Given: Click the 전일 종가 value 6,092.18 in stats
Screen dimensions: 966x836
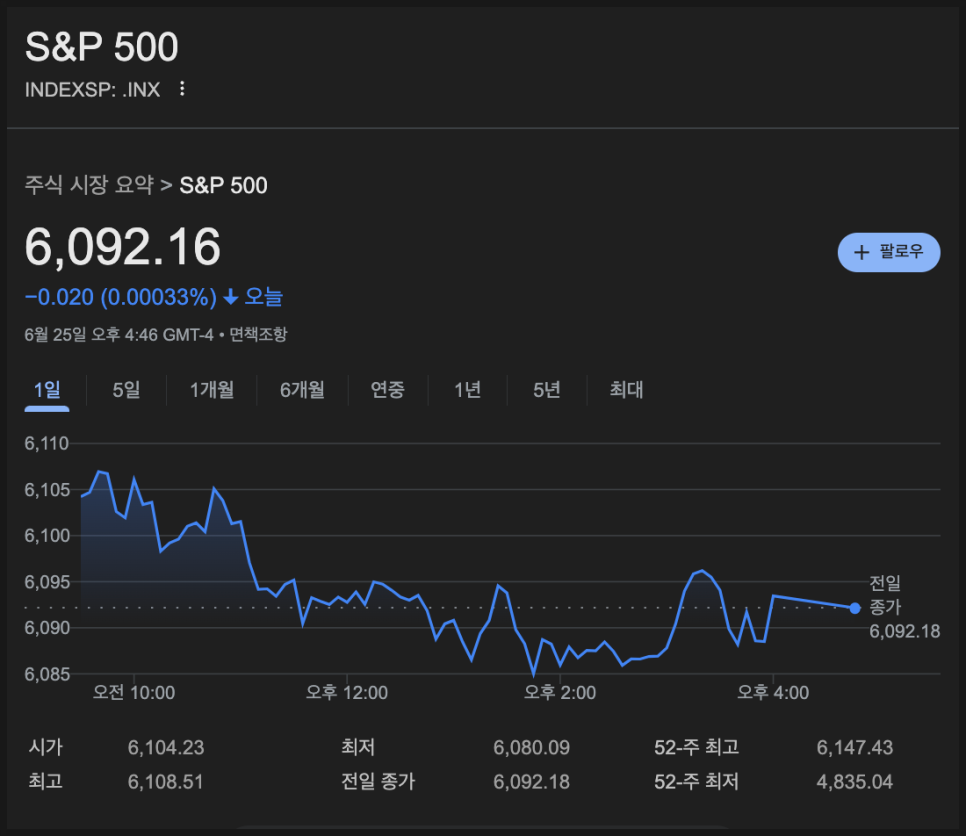Looking at the screenshot, I should point(532,782).
